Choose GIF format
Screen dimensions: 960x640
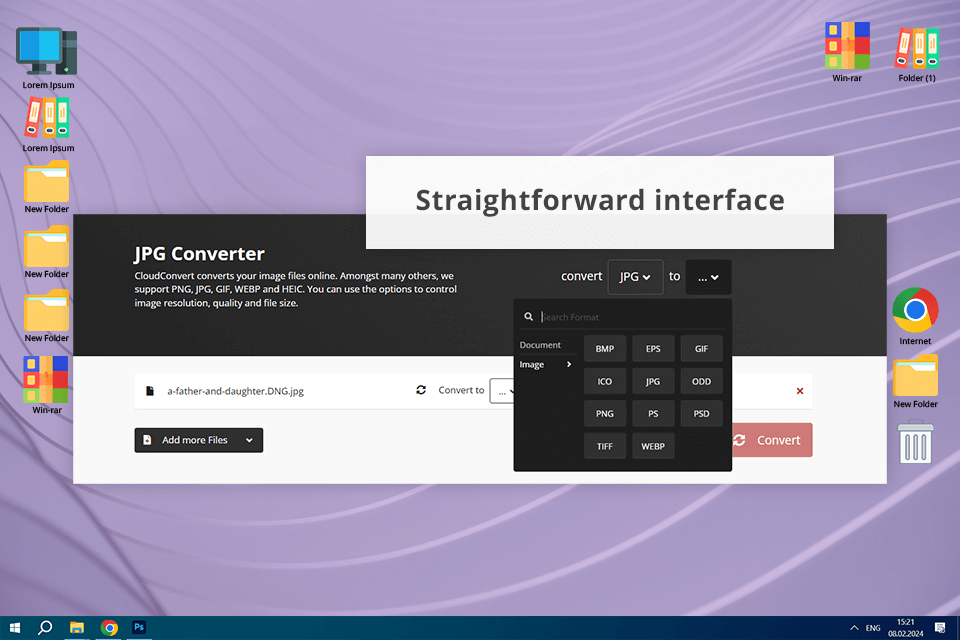pyautogui.click(x=702, y=348)
